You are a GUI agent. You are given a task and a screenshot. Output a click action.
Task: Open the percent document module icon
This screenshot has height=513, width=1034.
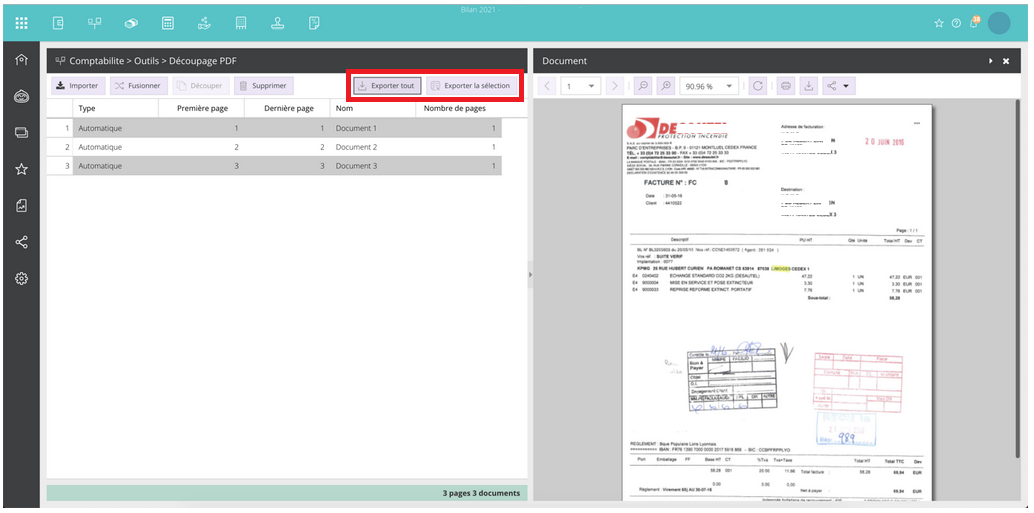[x=315, y=23]
